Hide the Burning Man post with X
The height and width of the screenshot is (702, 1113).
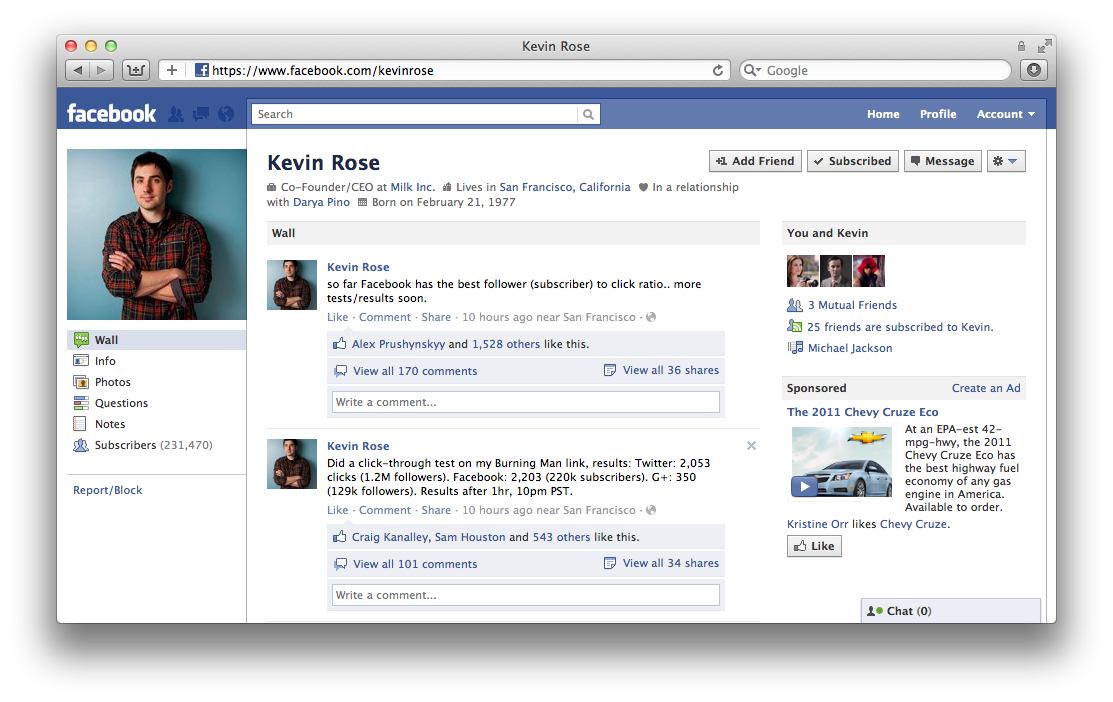pos(751,446)
